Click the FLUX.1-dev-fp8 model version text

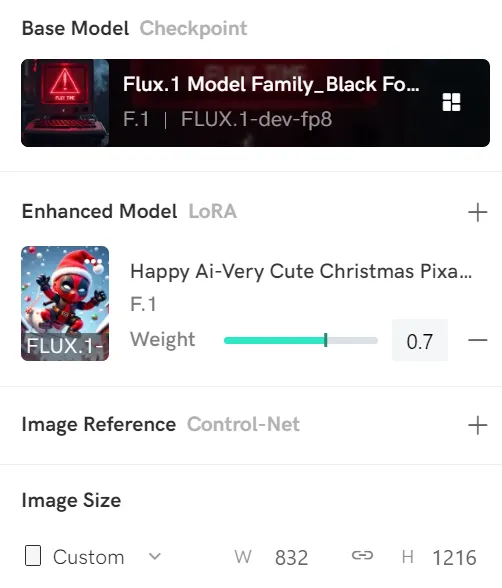pyautogui.click(x=256, y=119)
